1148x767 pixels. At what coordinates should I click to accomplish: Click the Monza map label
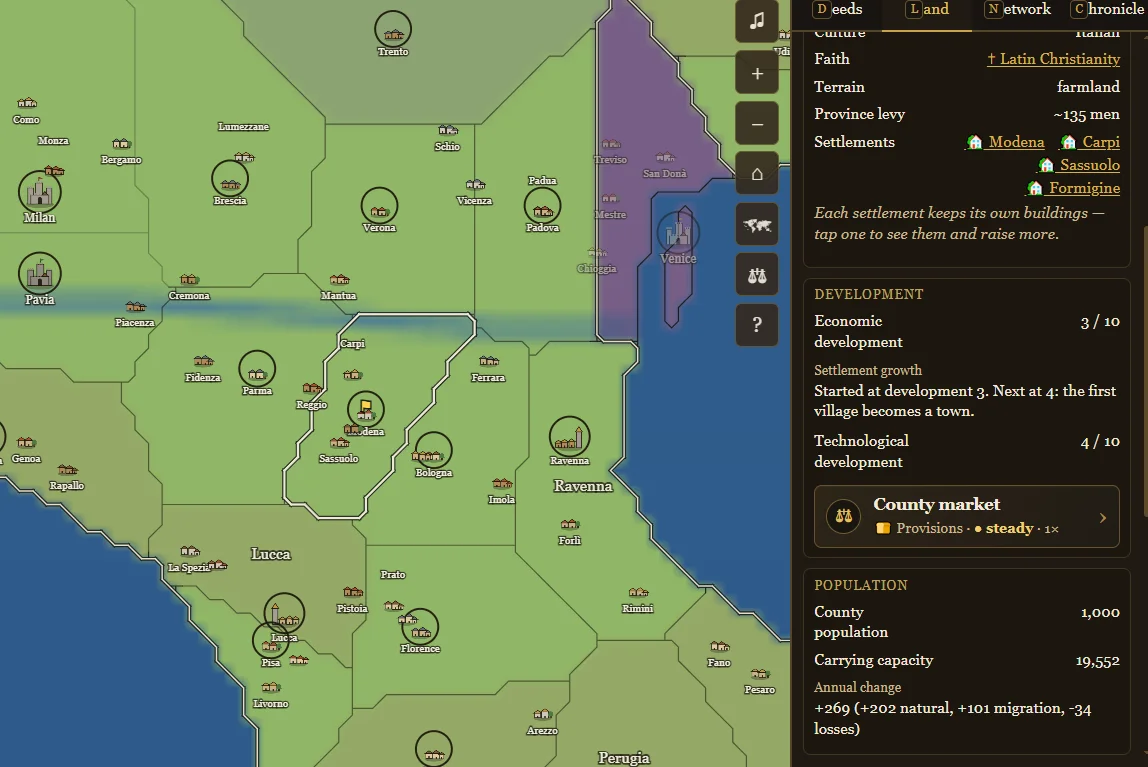pyautogui.click(x=53, y=141)
